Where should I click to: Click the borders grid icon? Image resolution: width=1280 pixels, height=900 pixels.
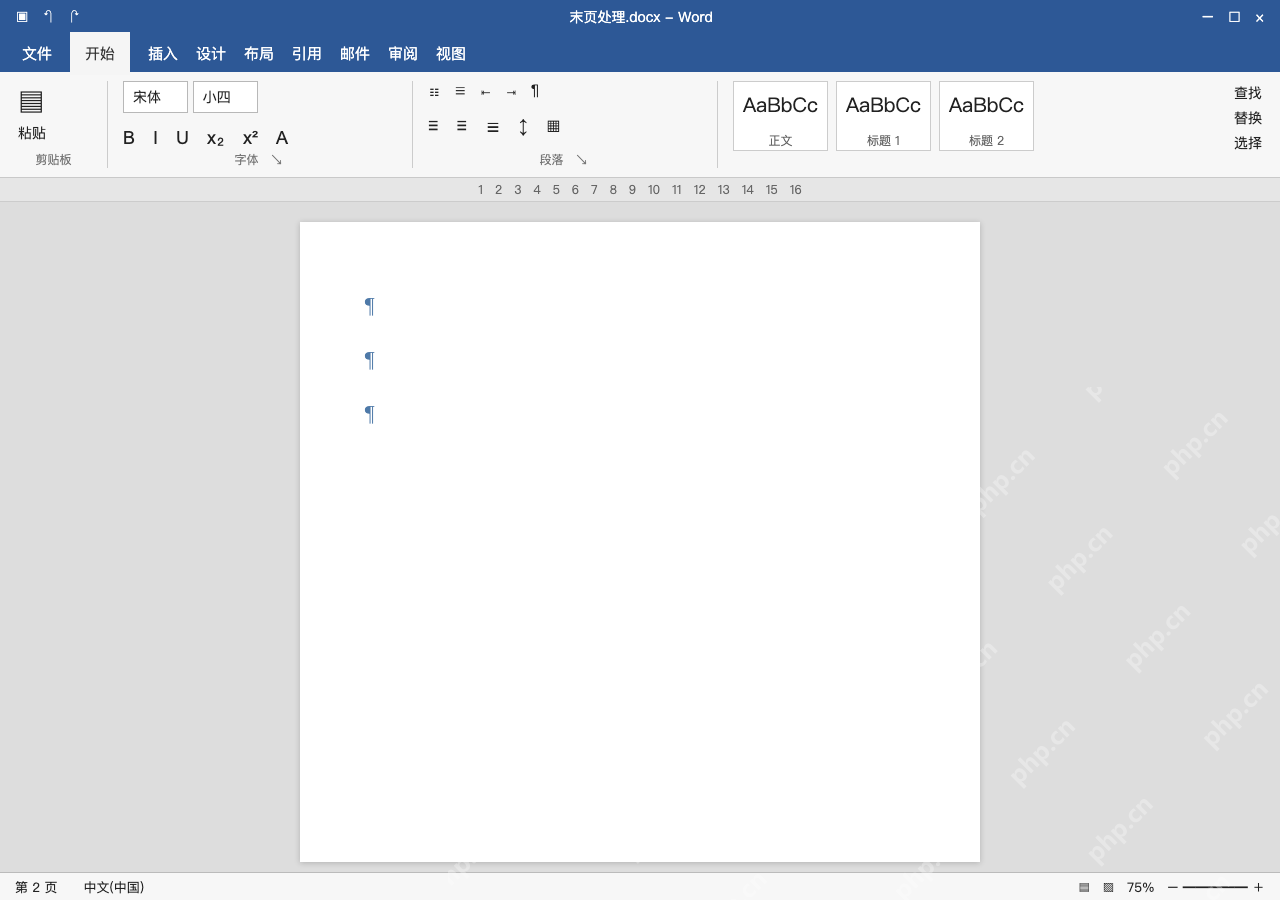pos(553,126)
